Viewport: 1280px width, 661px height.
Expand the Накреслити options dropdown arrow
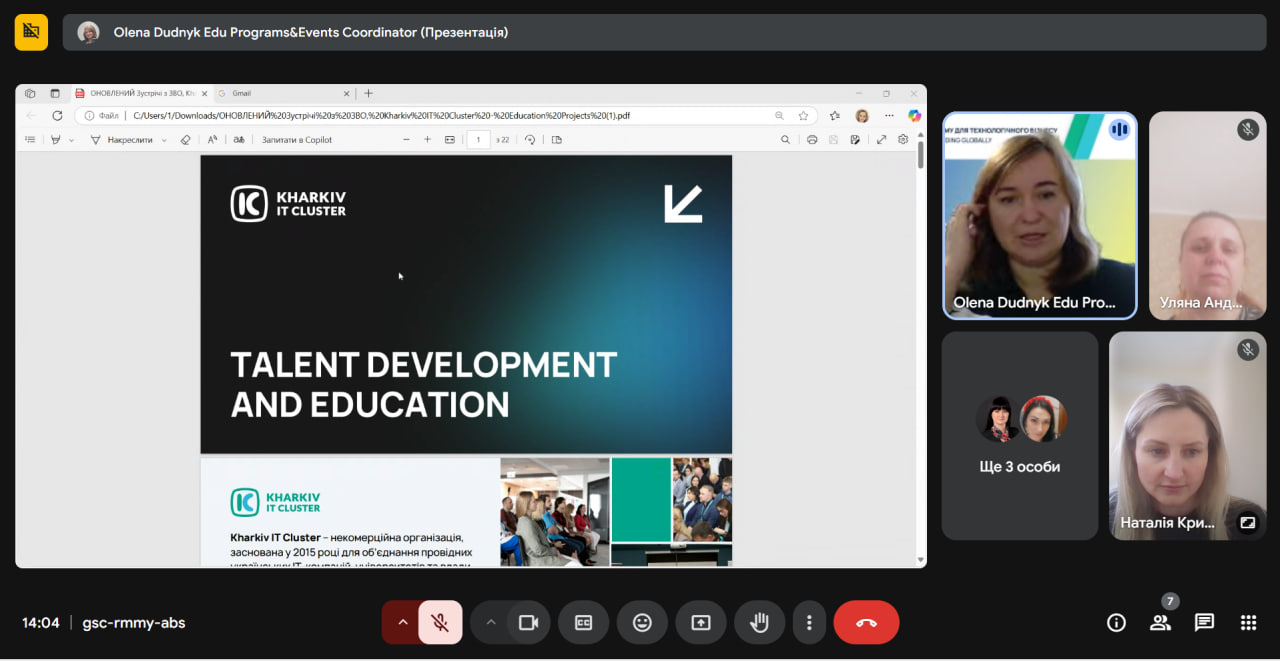click(164, 140)
